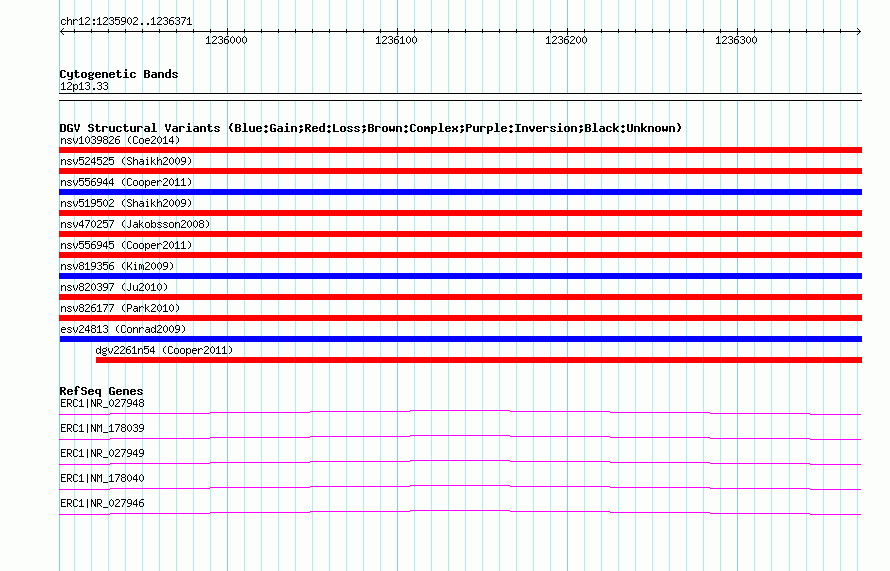Select the ERC1|NM_178039 gene label
890x571 pixels.
(x=102, y=429)
